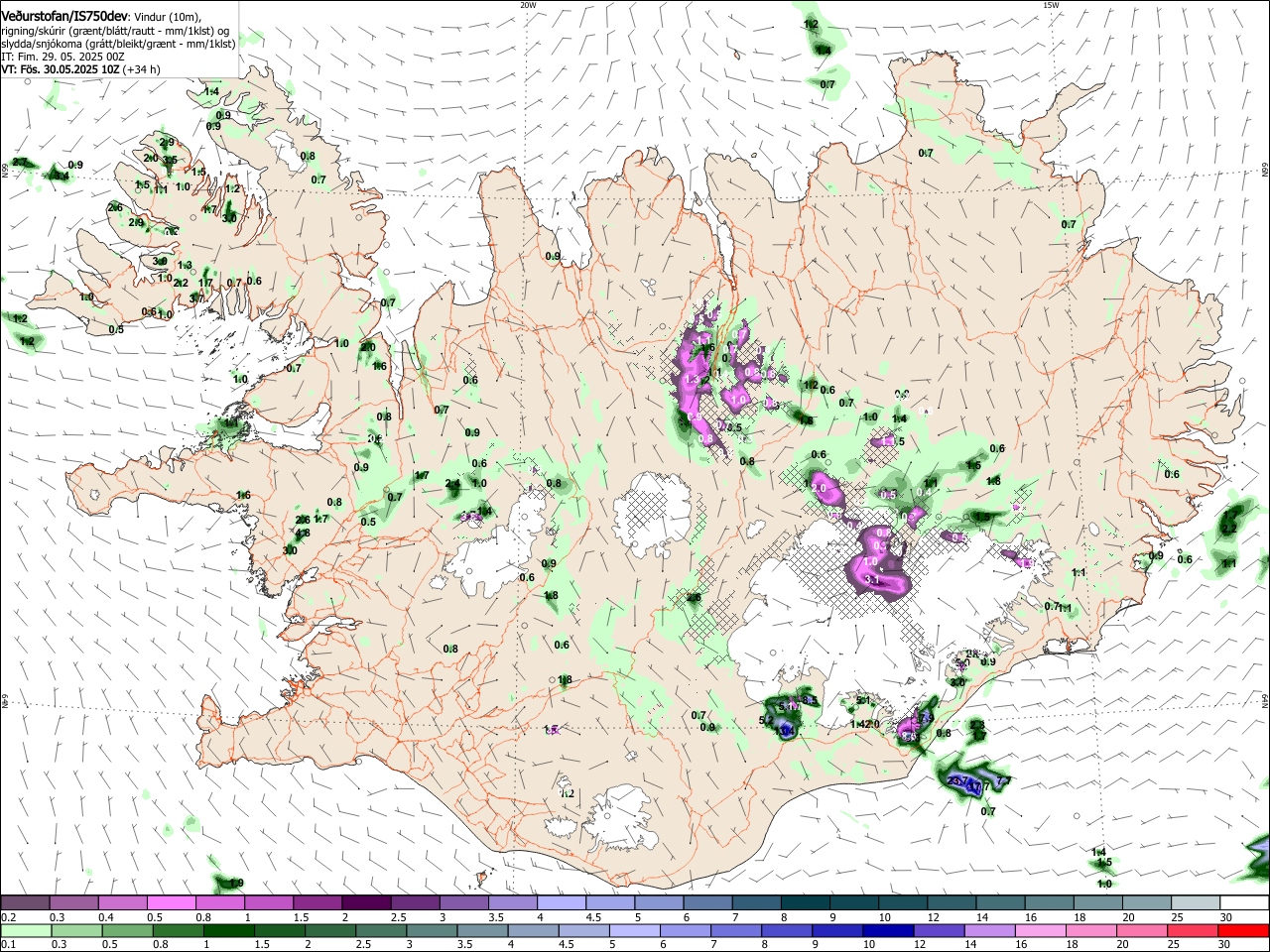Viewport: 1270px width, 952px height.
Task: Select deep blue lower legend swatch between 10 and 12
Action: [886, 930]
